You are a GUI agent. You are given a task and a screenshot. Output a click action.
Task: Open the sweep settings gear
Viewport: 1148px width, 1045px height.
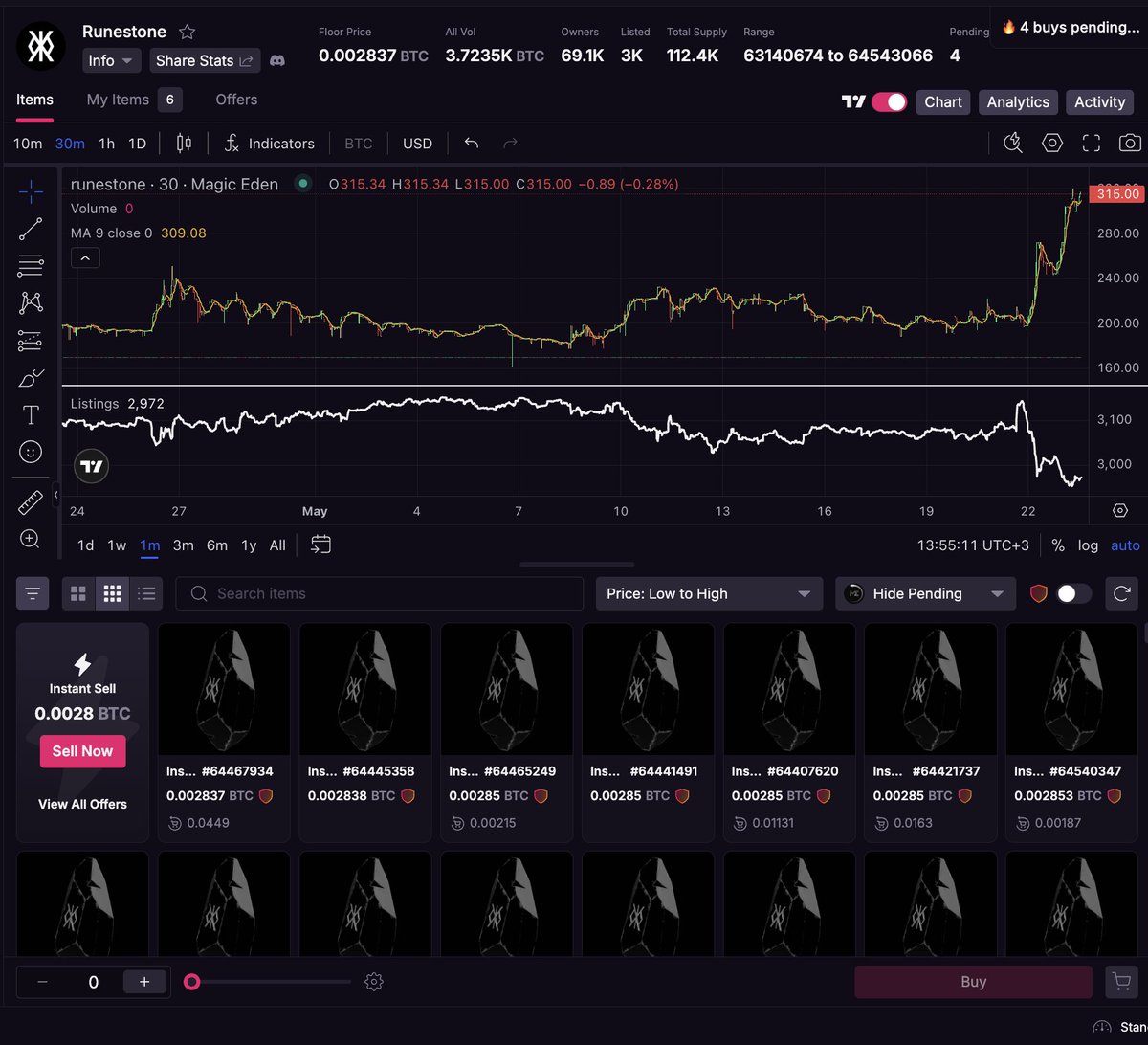[x=374, y=982]
